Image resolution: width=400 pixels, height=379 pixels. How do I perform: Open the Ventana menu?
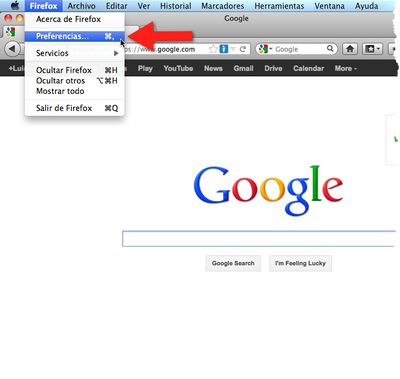tap(329, 6)
